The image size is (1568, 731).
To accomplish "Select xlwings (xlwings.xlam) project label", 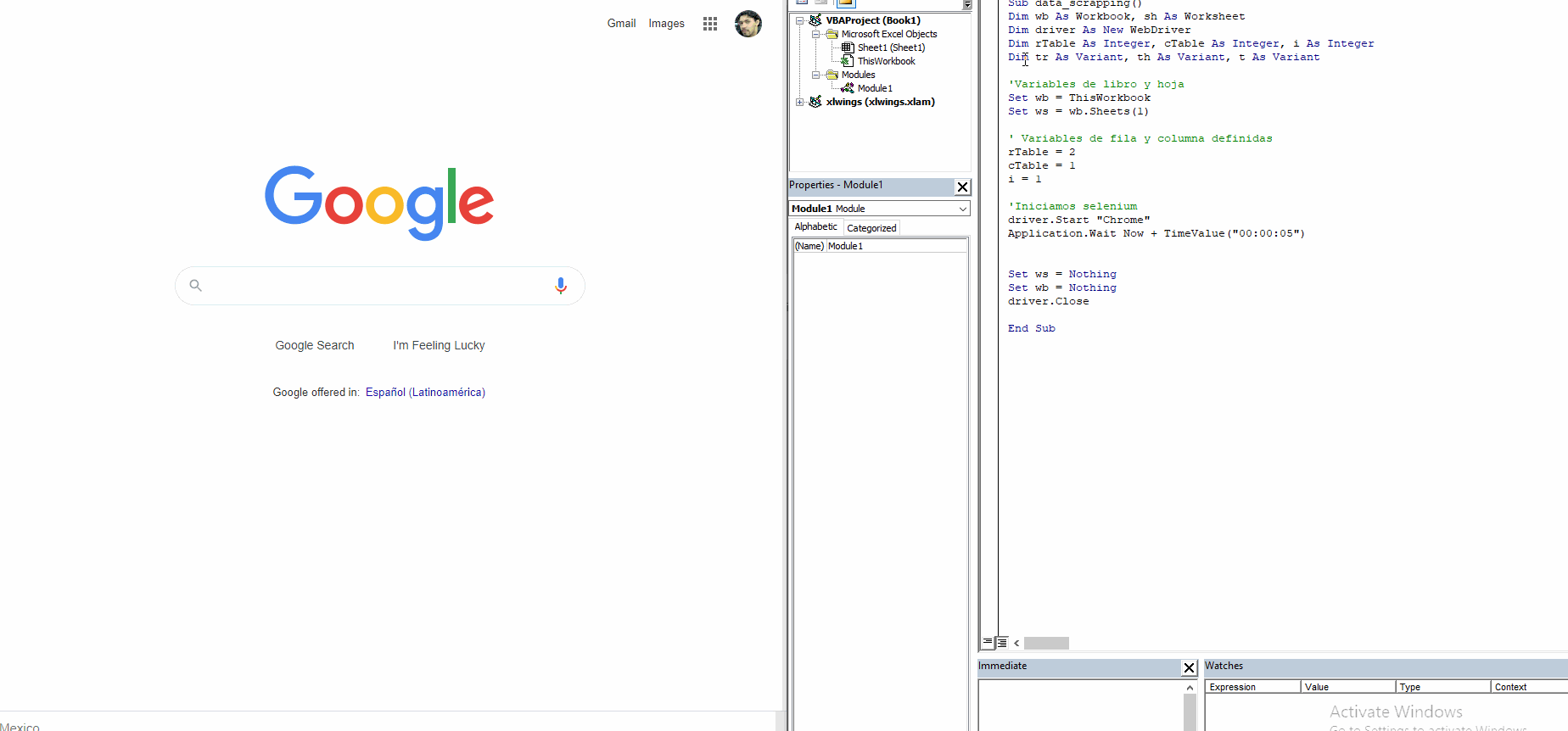I will [x=881, y=102].
